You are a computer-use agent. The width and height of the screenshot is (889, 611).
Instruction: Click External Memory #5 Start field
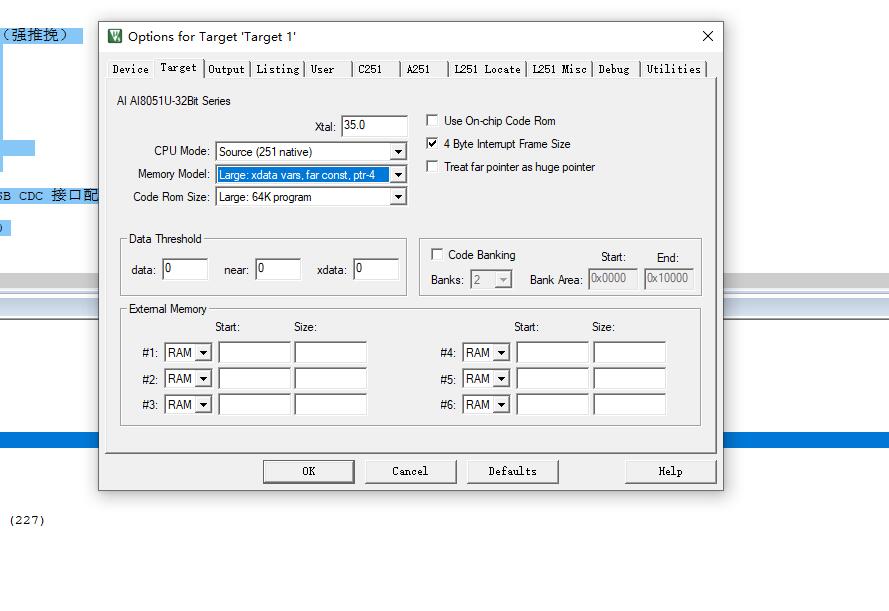[553, 378]
